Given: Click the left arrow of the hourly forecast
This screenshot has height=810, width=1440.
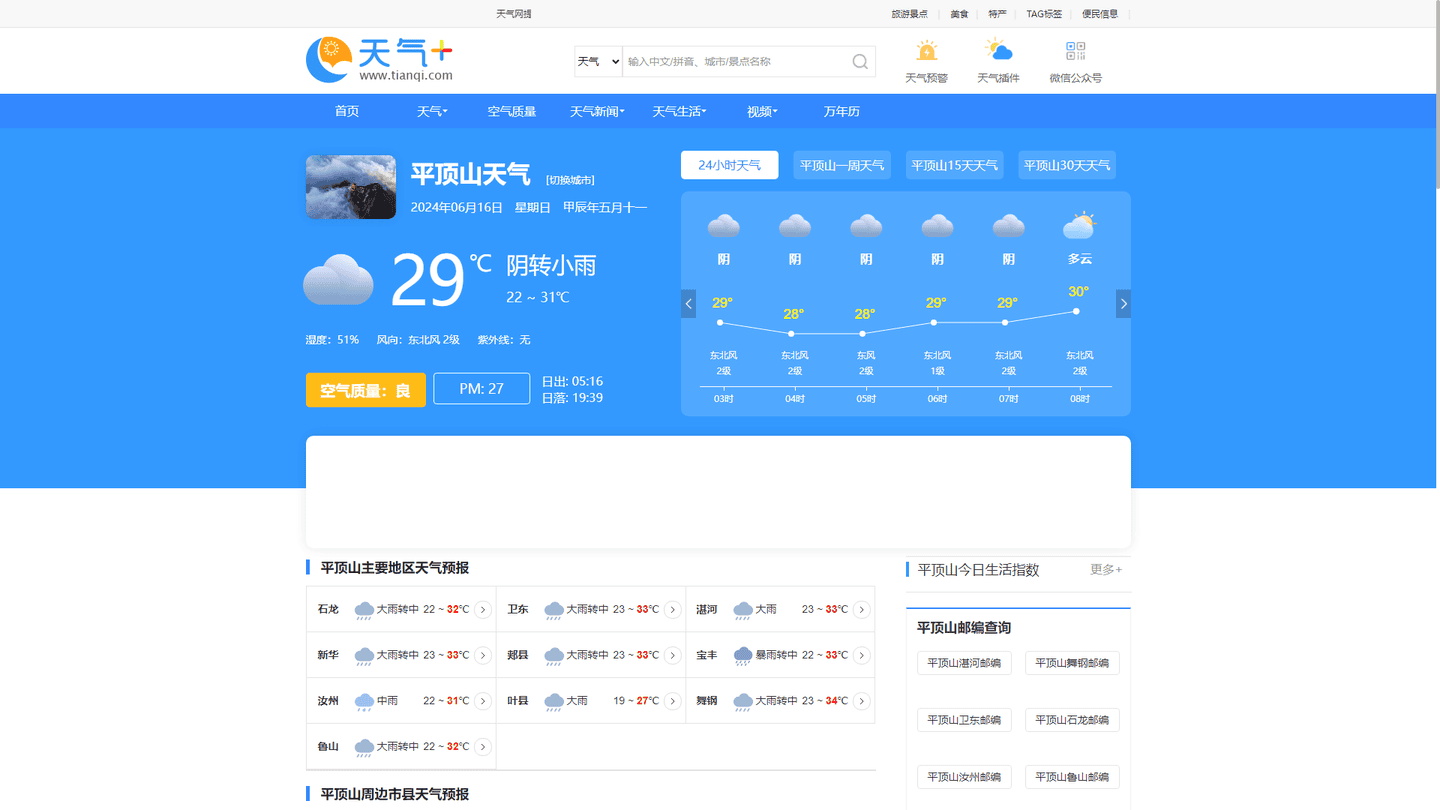Looking at the screenshot, I should [688, 304].
